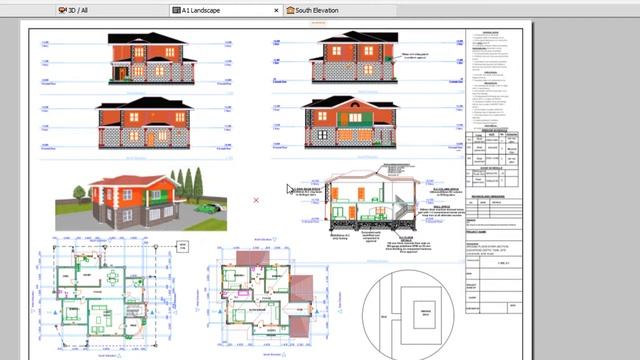
Task: Switch to the South Elevation tab
Action: pos(340,11)
